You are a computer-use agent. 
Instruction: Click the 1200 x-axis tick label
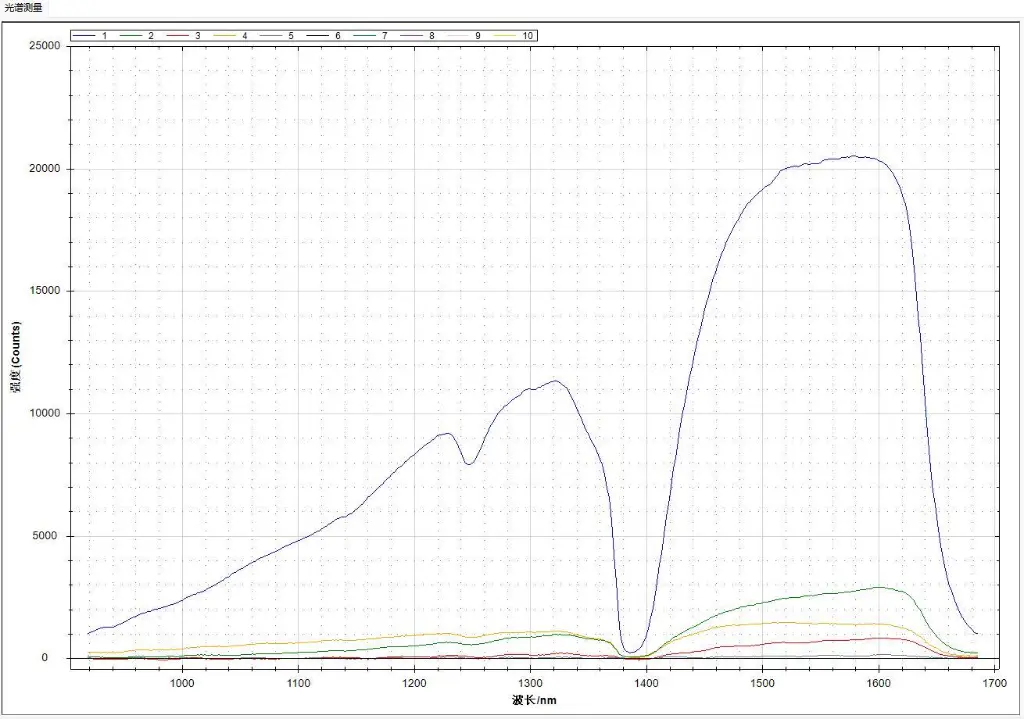(x=414, y=683)
